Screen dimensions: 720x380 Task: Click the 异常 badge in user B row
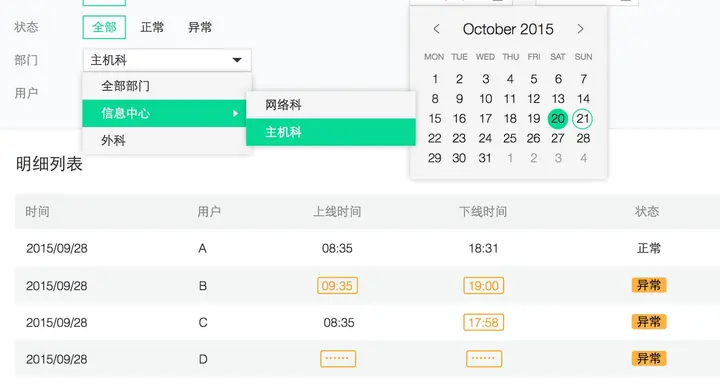coord(649,285)
